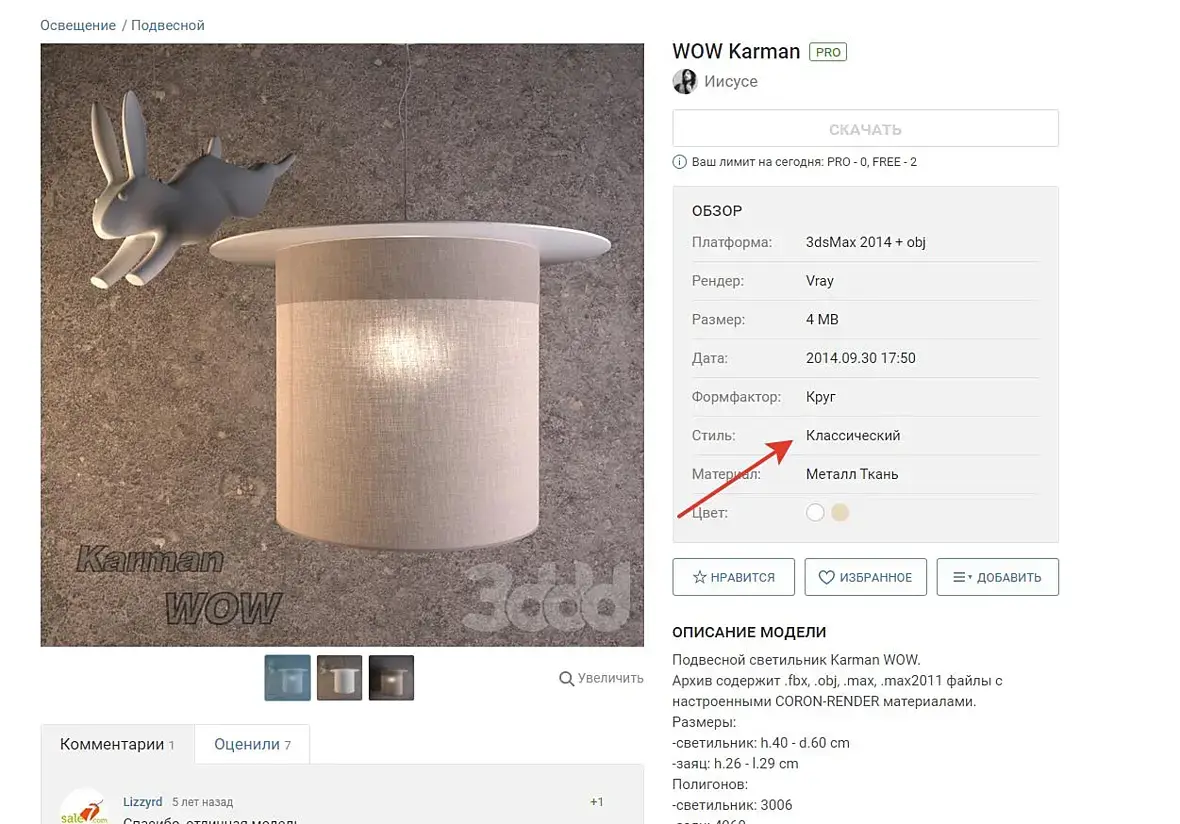
Task: Click the author avatar next to Иисусе
Action: pyautogui.click(x=685, y=81)
